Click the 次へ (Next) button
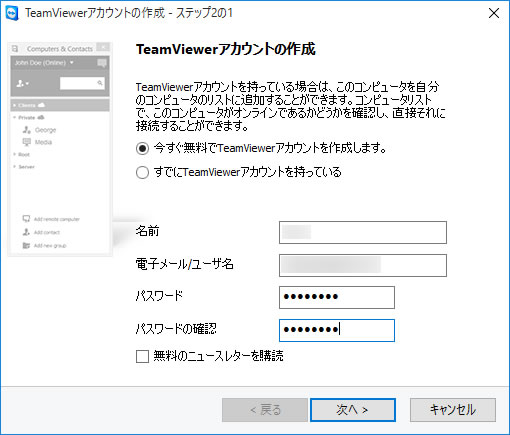This screenshot has height=435, width=510. (x=353, y=410)
